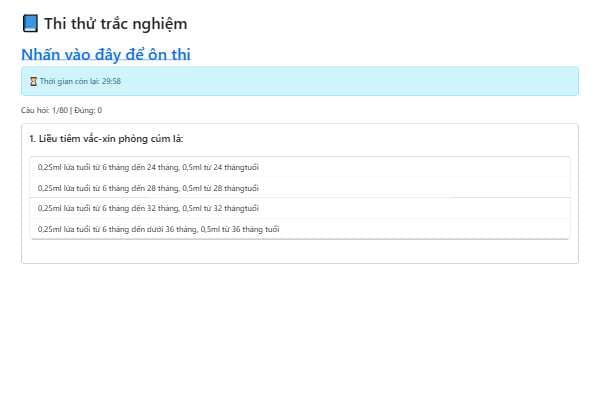This screenshot has width=600, height=400.
Task: Click the empty right side of the timer bar
Action: [400, 81]
